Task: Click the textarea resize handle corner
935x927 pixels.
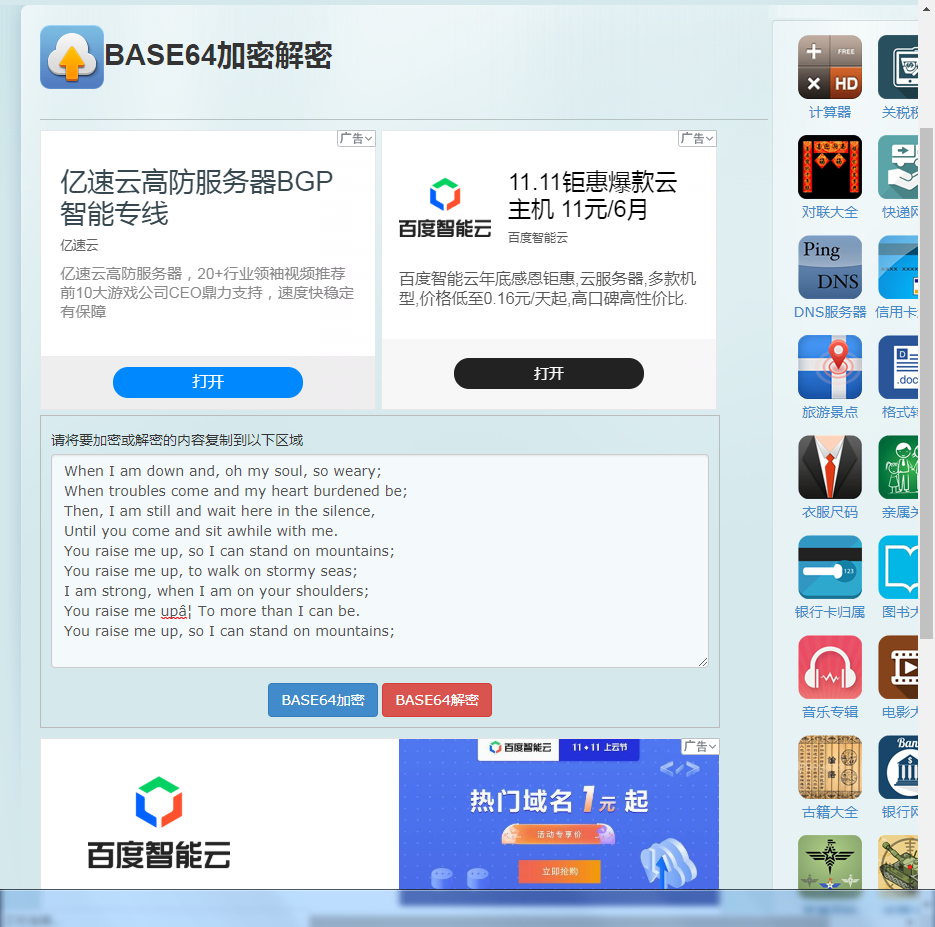Action: 703,662
